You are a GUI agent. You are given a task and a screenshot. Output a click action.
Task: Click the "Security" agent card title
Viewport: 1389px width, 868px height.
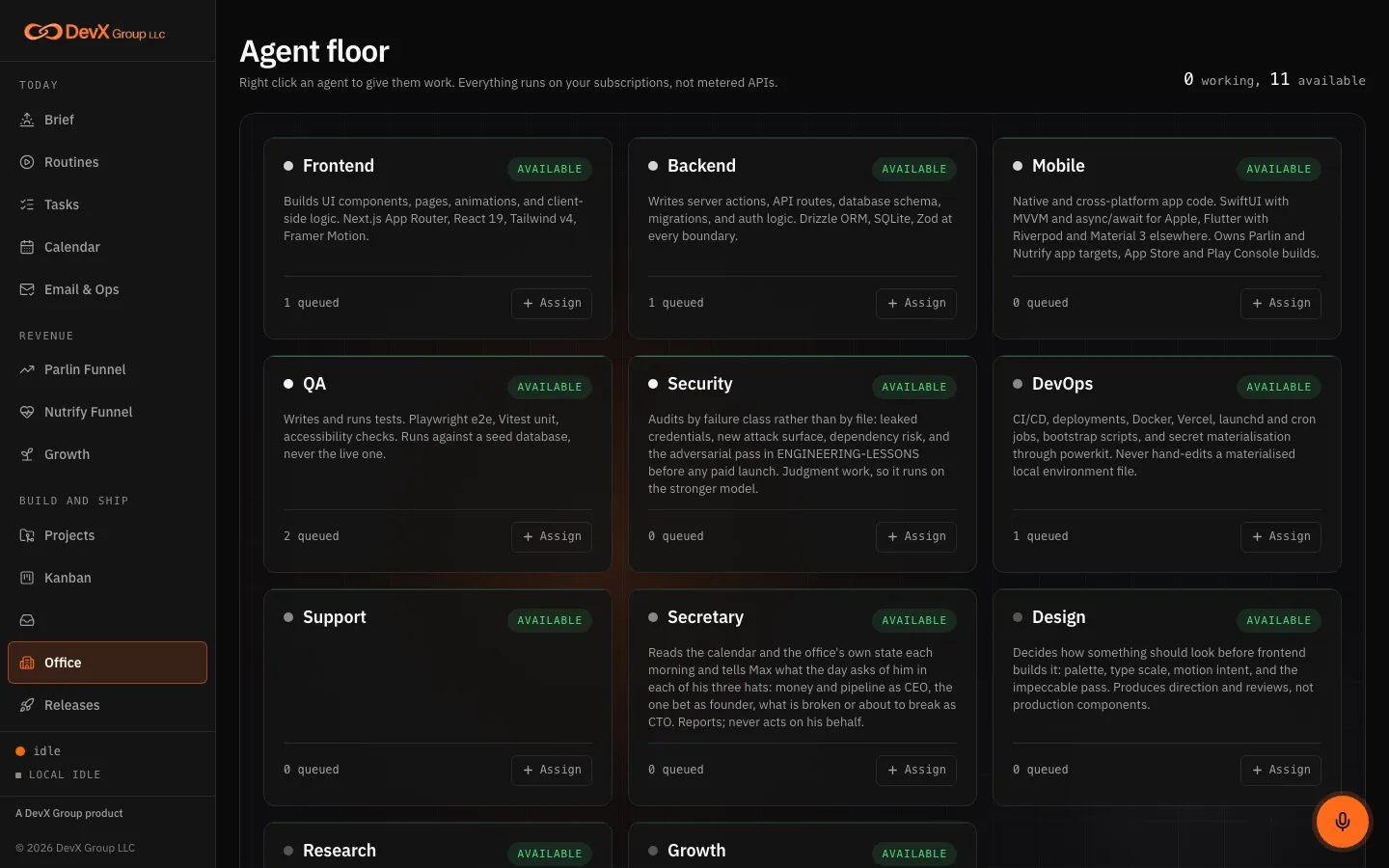click(700, 384)
